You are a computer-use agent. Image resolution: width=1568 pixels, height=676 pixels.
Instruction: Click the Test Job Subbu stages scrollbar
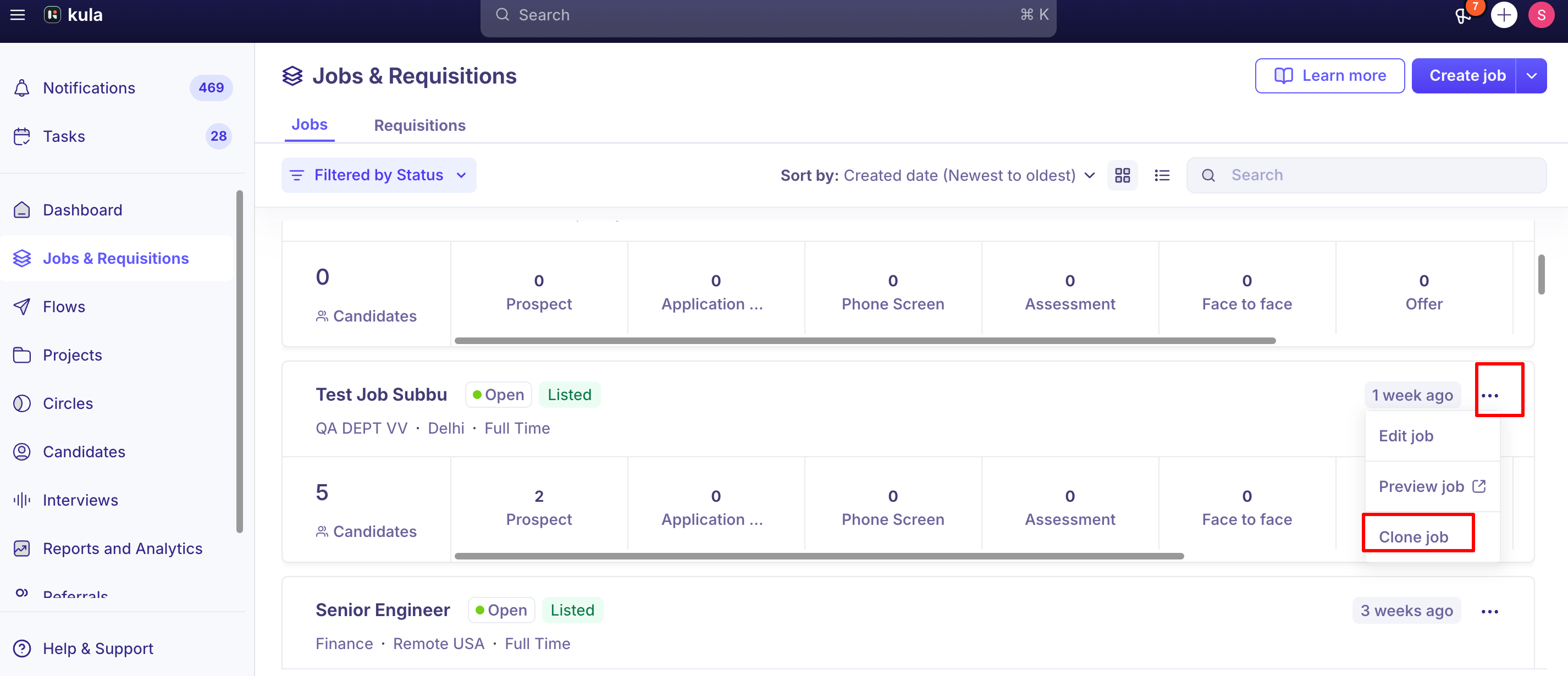tap(819, 556)
